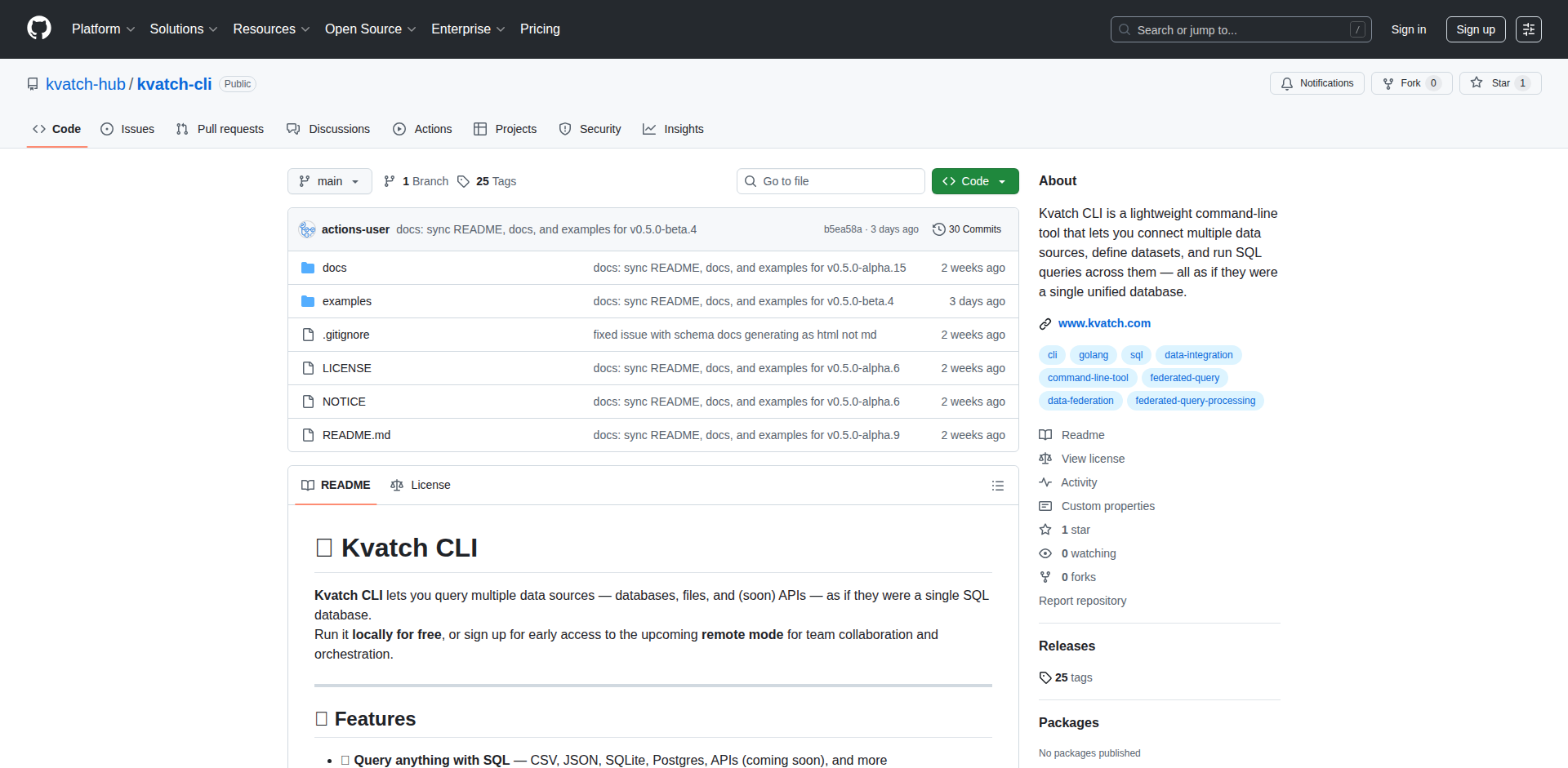The width and height of the screenshot is (1568, 768).
Task: Click the commit hash b5ea58a
Action: point(843,229)
